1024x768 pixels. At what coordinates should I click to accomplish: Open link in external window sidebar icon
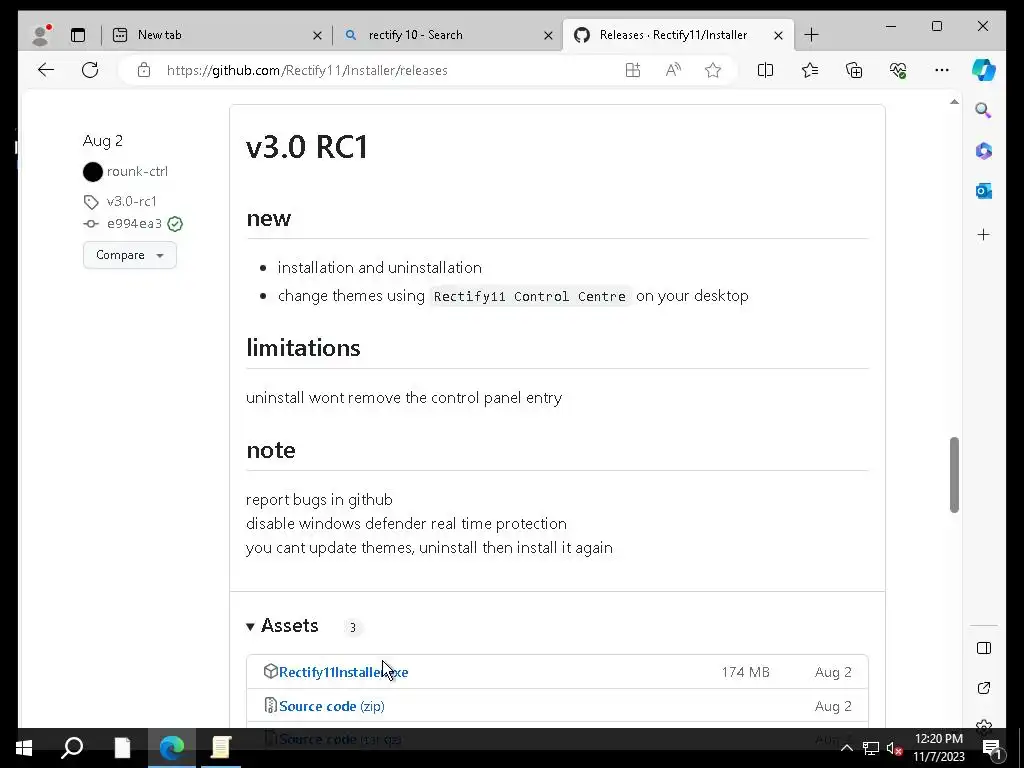pyautogui.click(x=984, y=688)
